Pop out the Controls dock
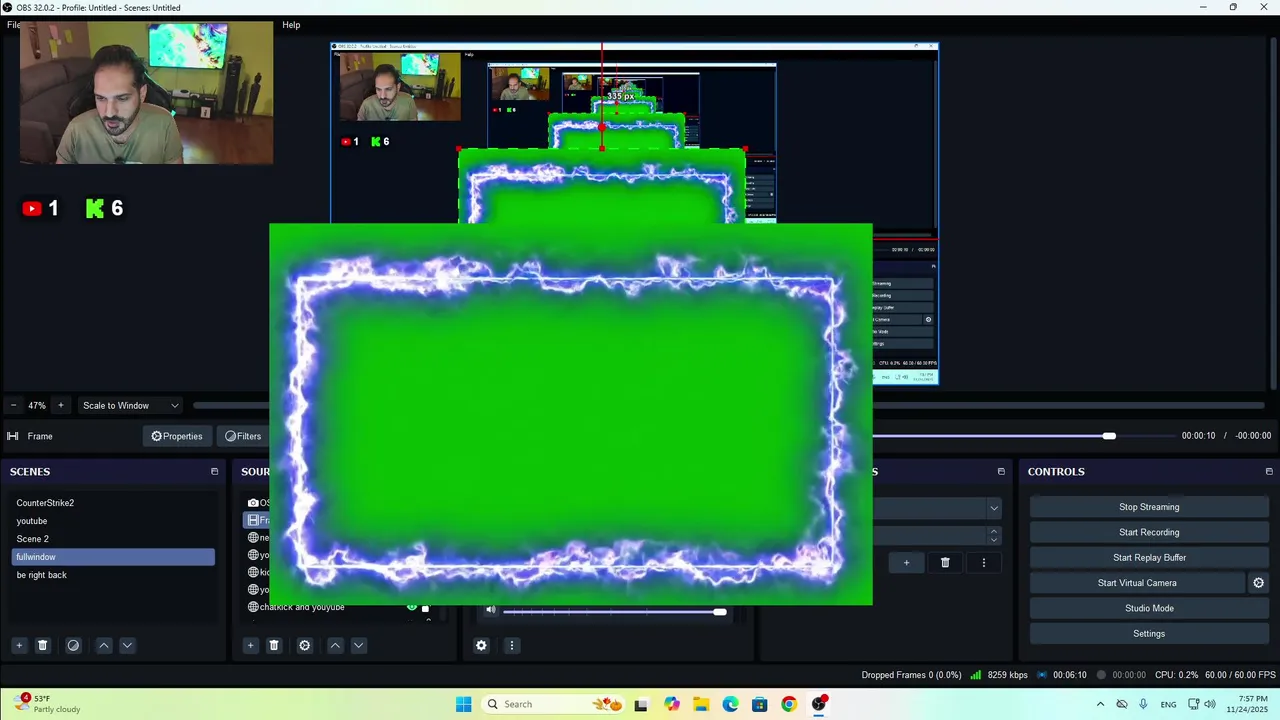This screenshot has width=1280, height=720. tap(1269, 471)
